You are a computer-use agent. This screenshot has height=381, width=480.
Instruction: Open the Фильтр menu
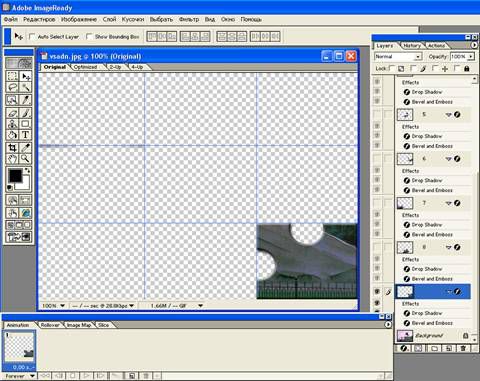pos(189,19)
